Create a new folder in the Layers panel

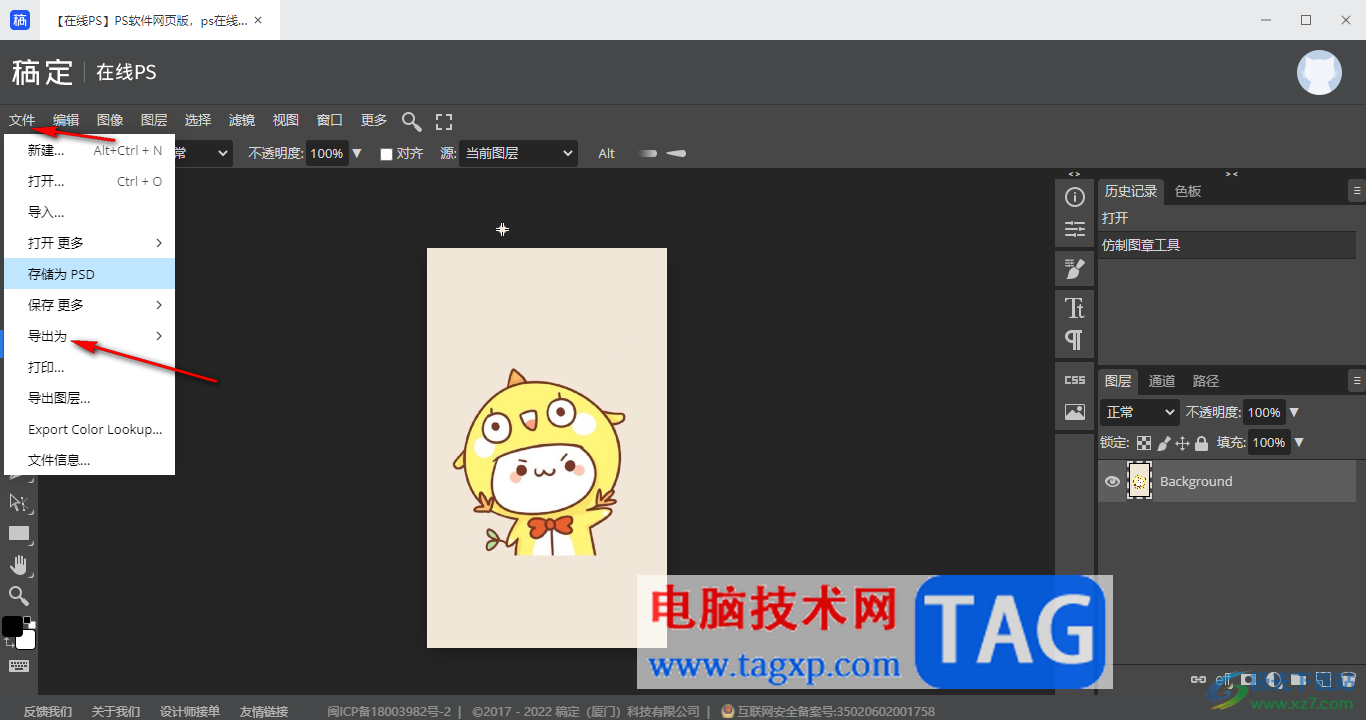coord(1298,680)
